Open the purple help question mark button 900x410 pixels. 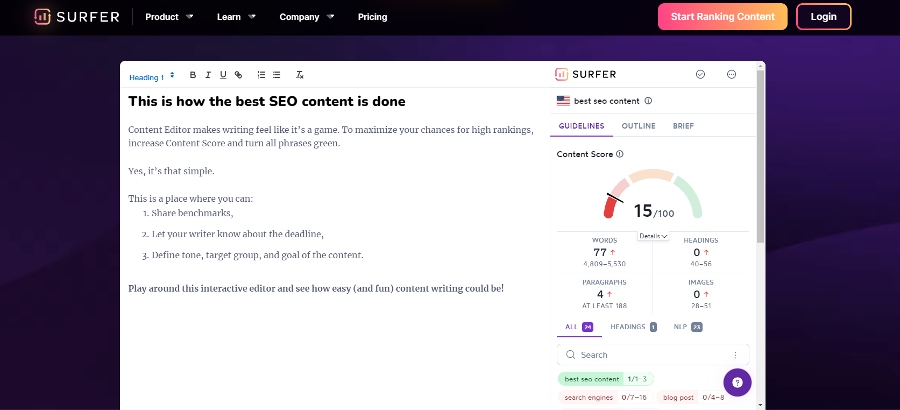738,382
